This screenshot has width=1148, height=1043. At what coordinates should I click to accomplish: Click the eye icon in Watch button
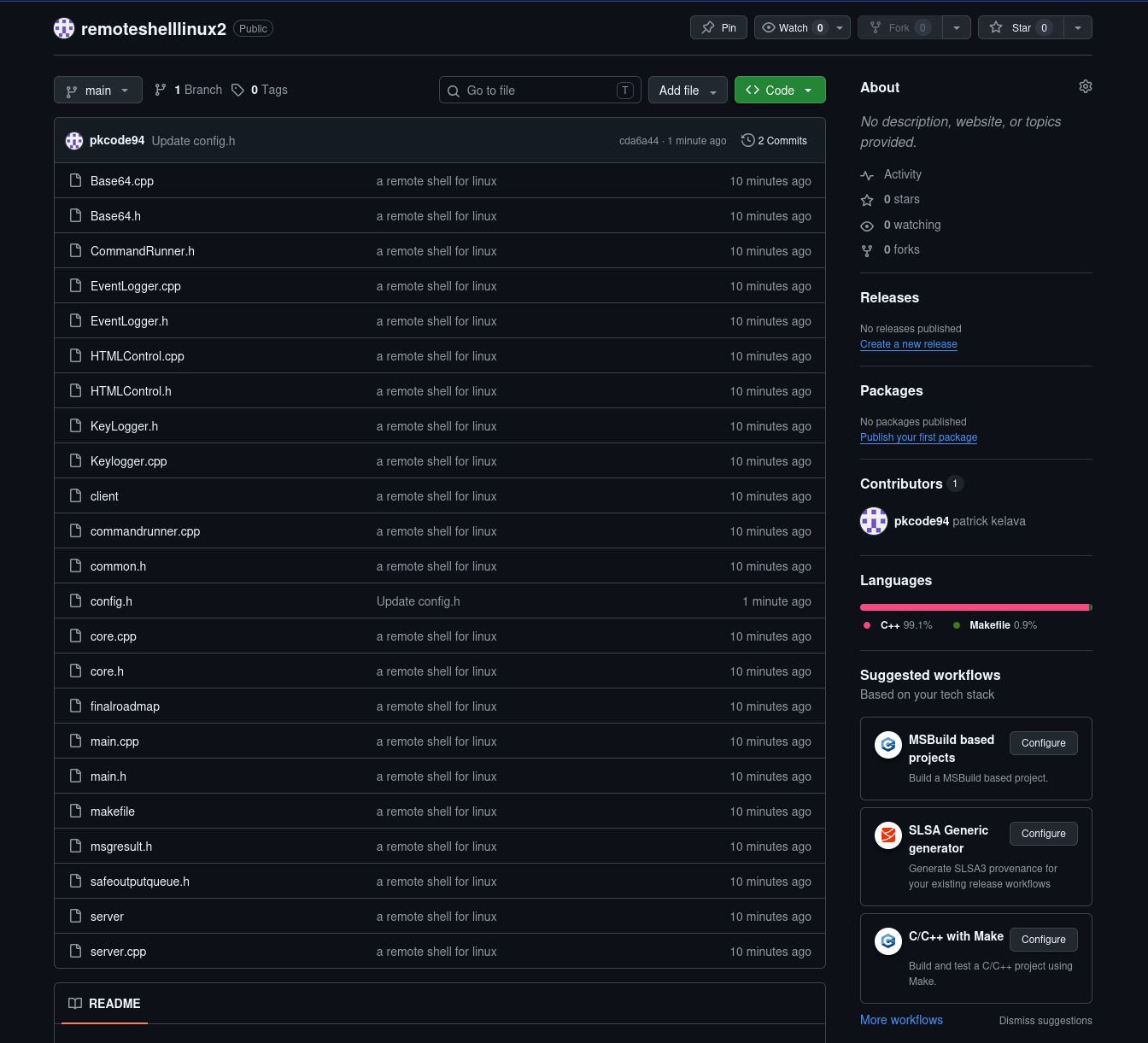(x=769, y=27)
